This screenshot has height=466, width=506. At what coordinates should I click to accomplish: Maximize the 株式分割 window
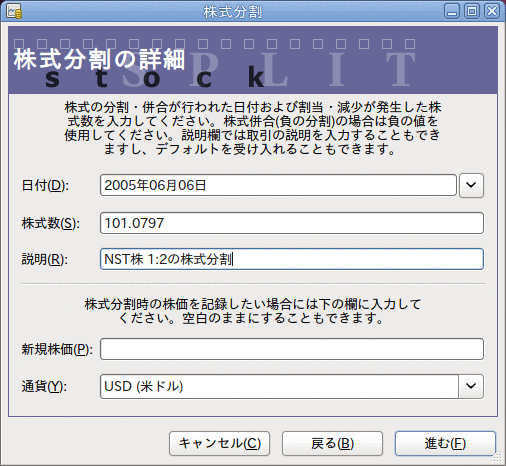(472, 11)
